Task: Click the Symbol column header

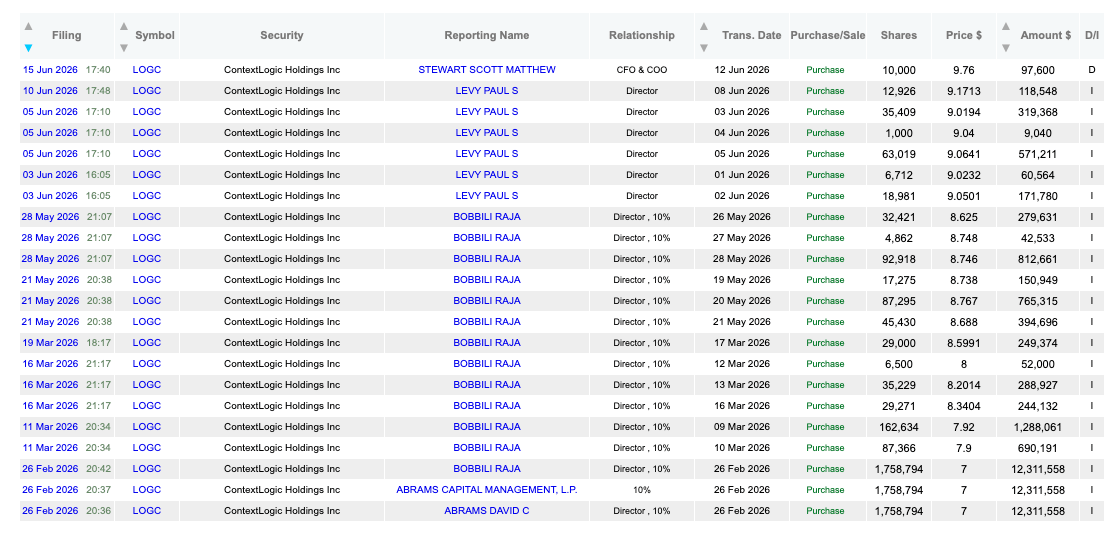Action: tap(155, 35)
